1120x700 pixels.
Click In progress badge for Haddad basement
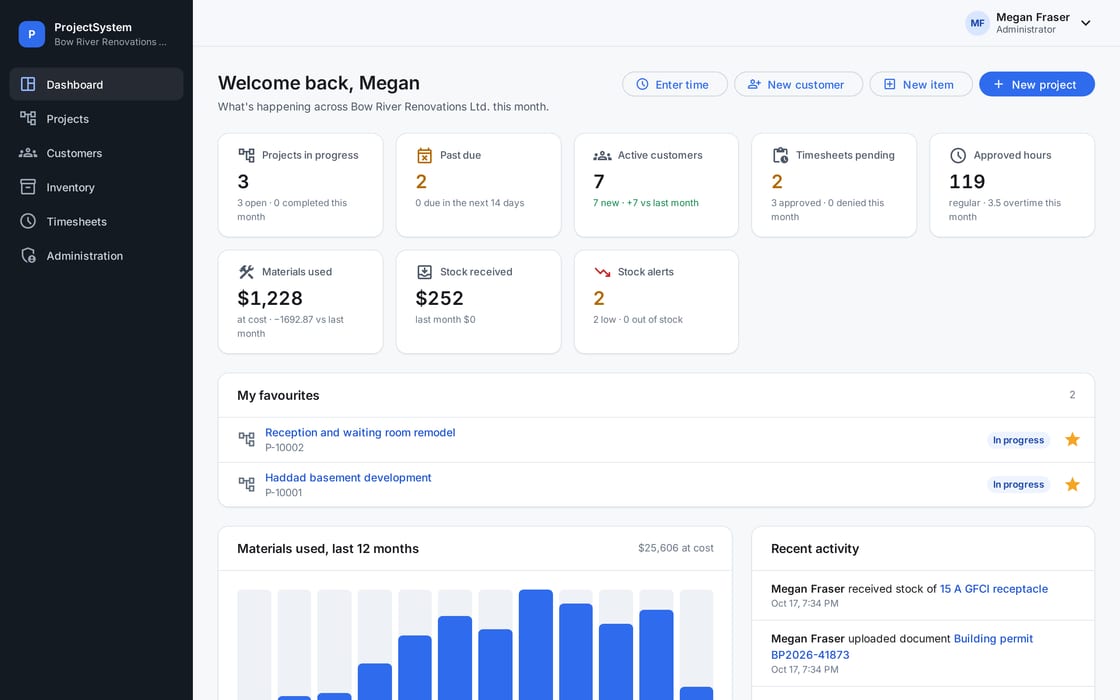point(1018,484)
